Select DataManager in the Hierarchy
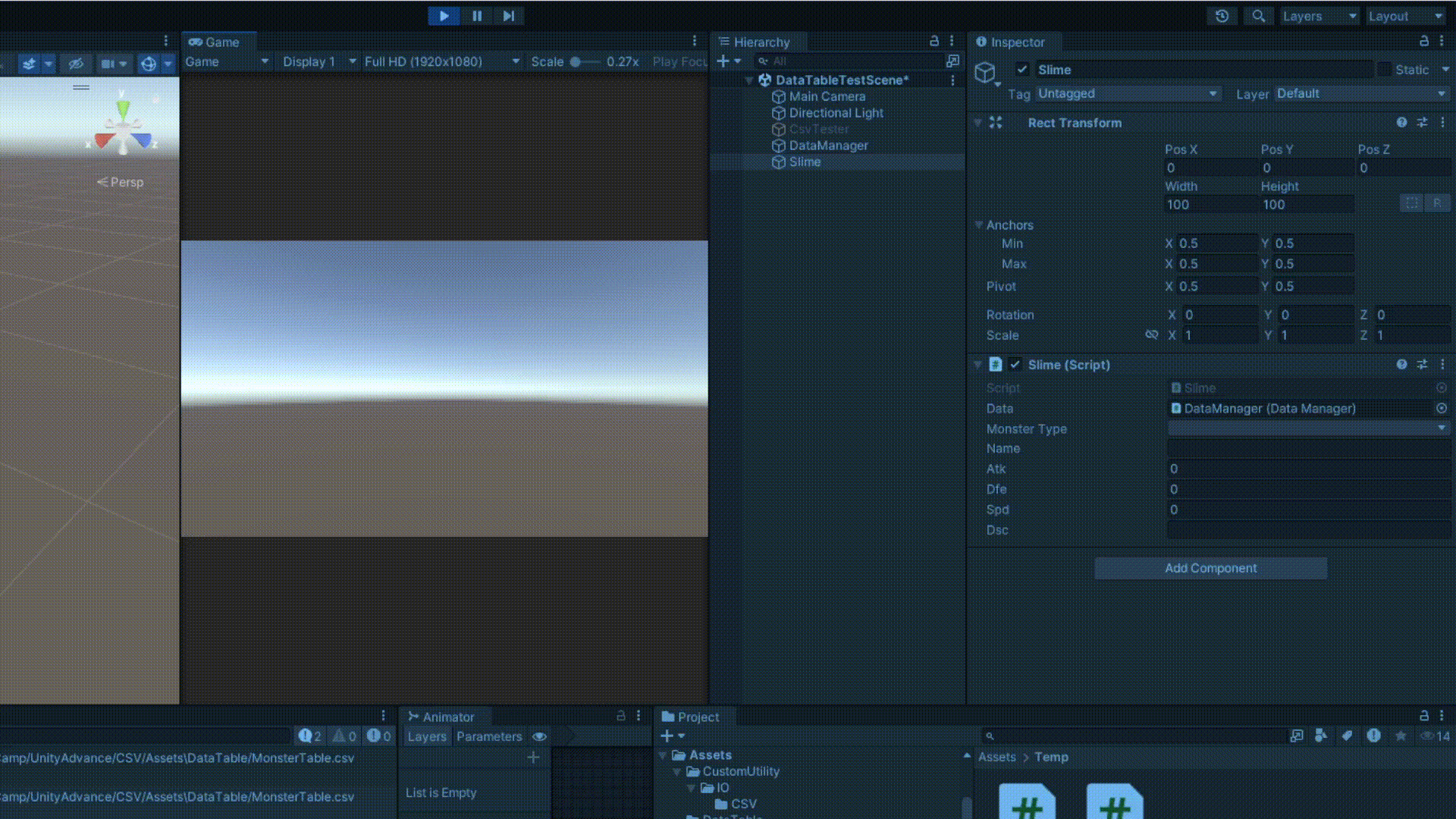Screen dimensions: 1456x819 [828, 146]
